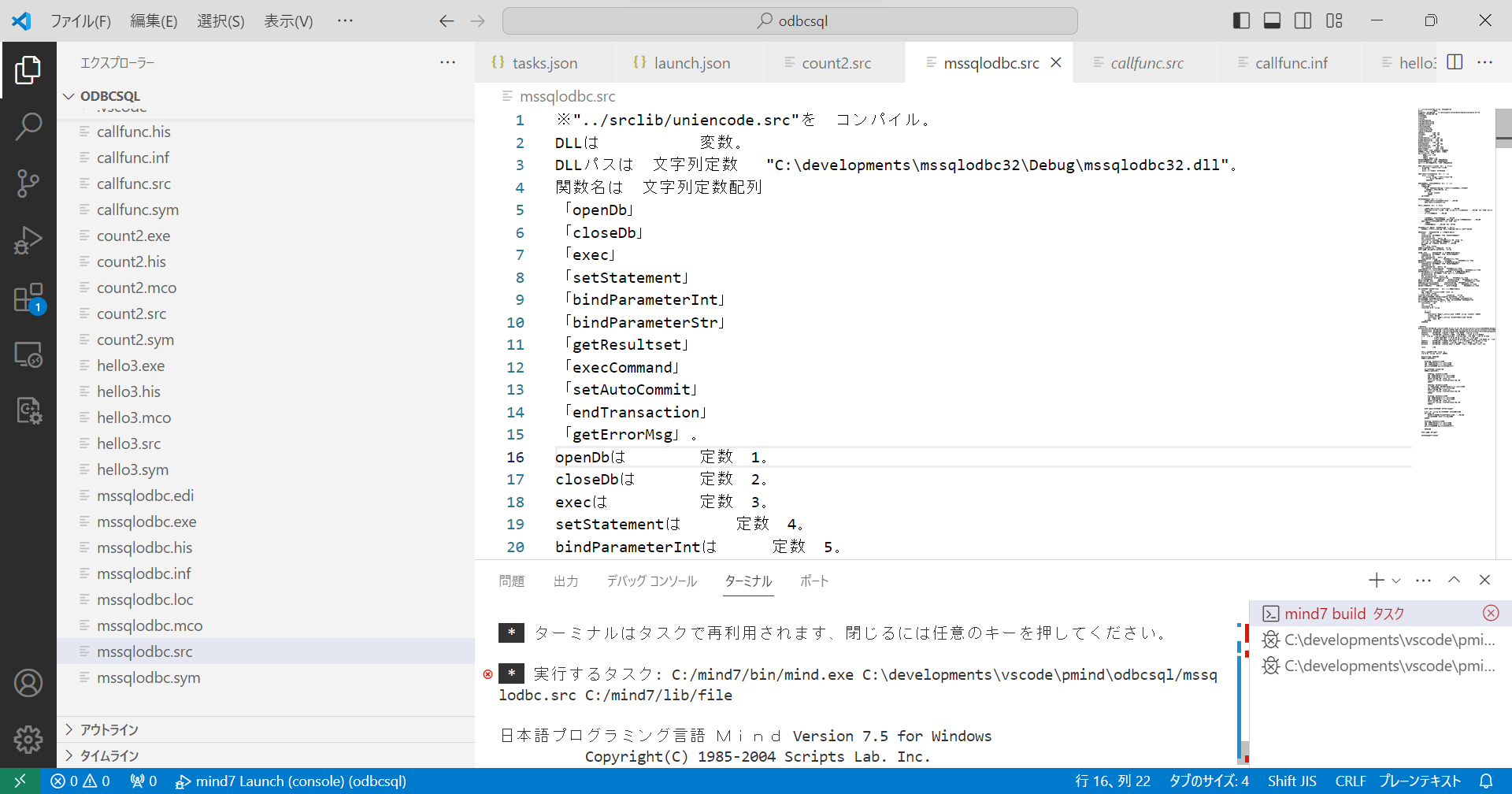Change the CRLF end of line sequence

pyautogui.click(x=1351, y=781)
